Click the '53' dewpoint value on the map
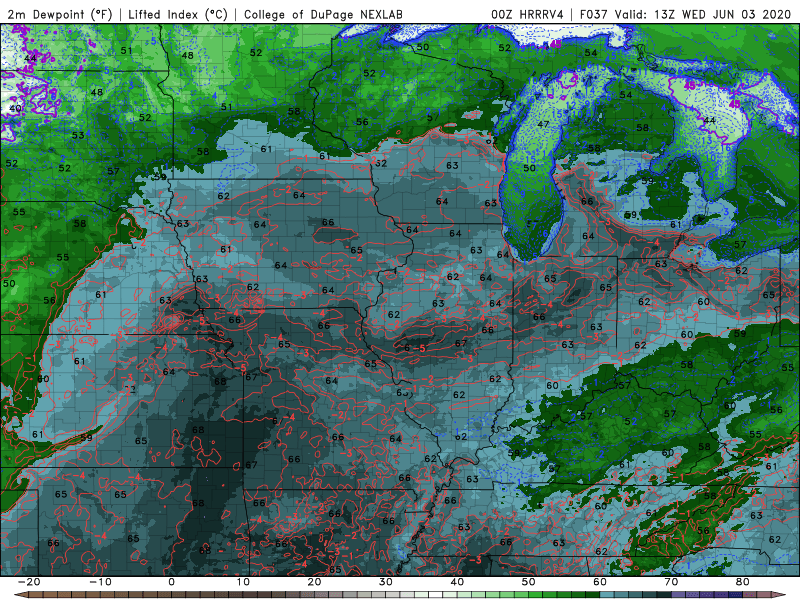Image resolution: width=800 pixels, height=600 pixels. [x=78, y=135]
